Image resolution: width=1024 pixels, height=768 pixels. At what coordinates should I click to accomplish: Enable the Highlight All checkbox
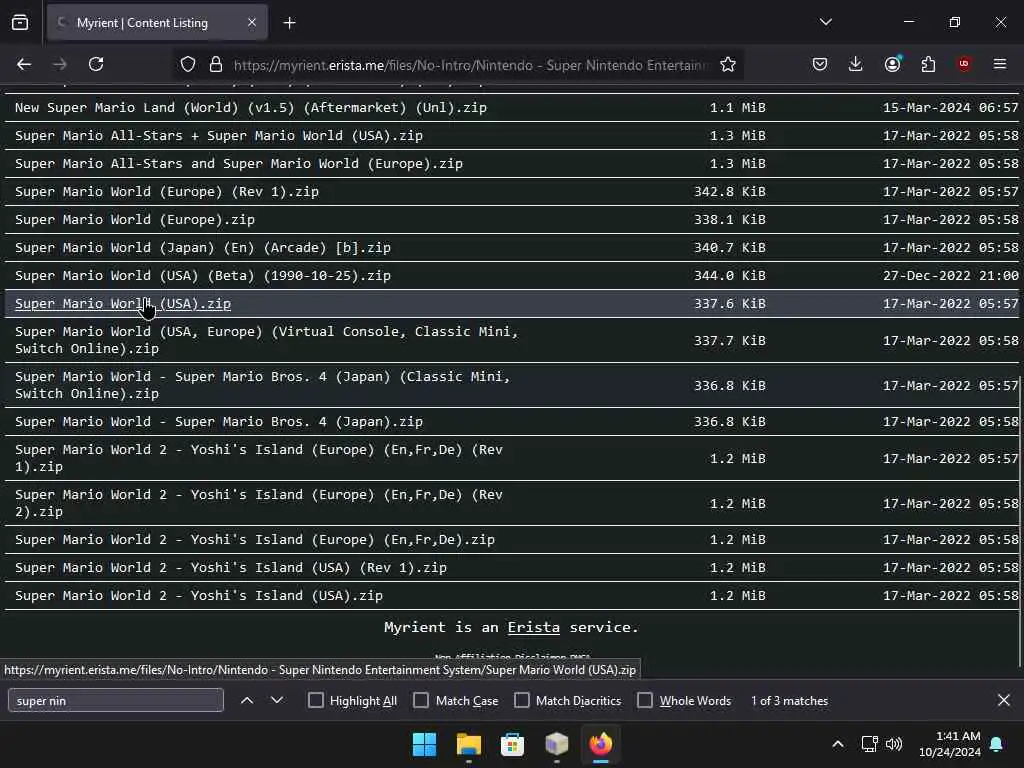pyautogui.click(x=315, y=701)
